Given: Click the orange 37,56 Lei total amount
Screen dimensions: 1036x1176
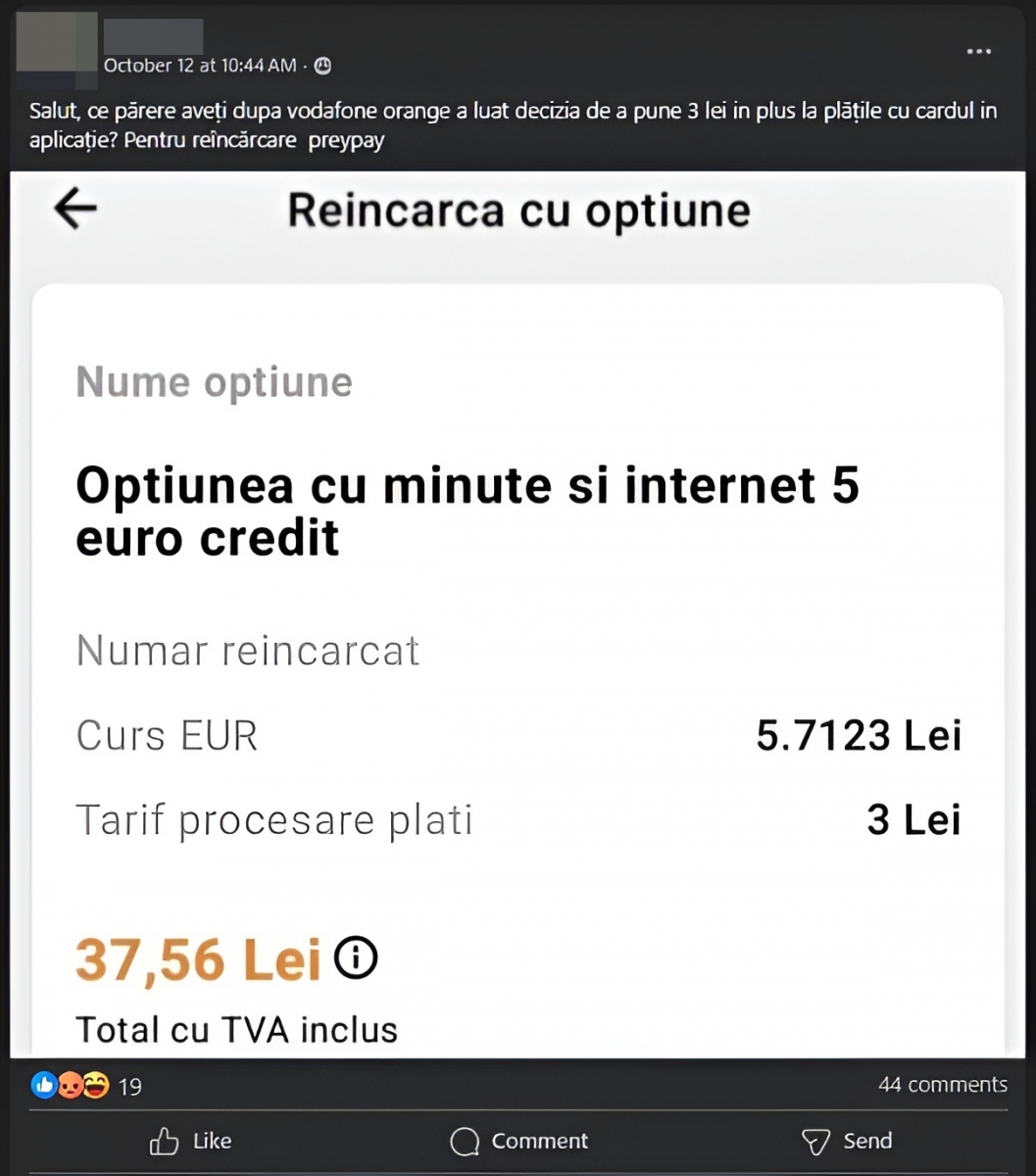Looking at the screenshot, I should tap(198, 959).
